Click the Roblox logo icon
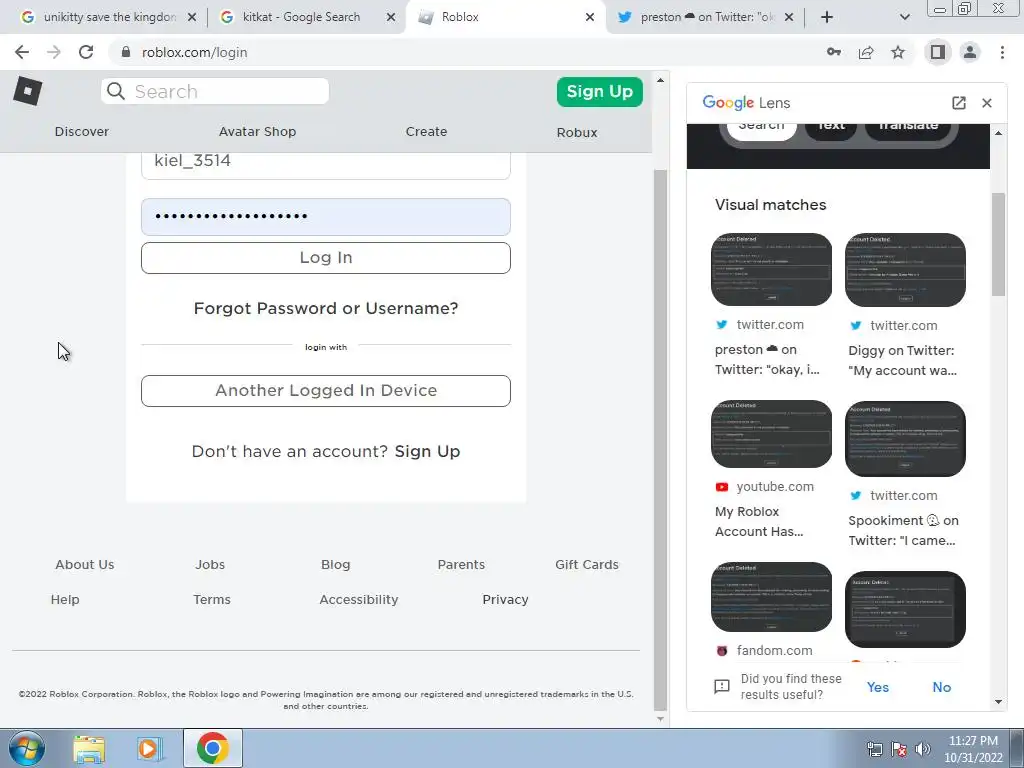1024x768 pixels. tap(27, 91)
